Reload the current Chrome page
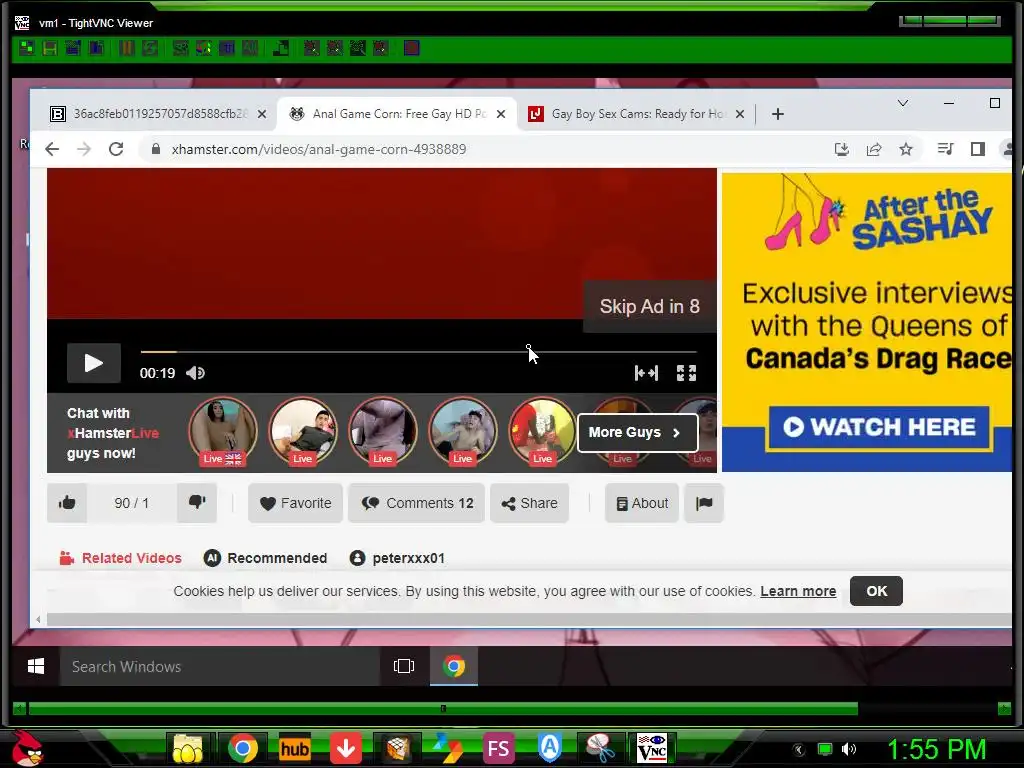 point(116,149)
